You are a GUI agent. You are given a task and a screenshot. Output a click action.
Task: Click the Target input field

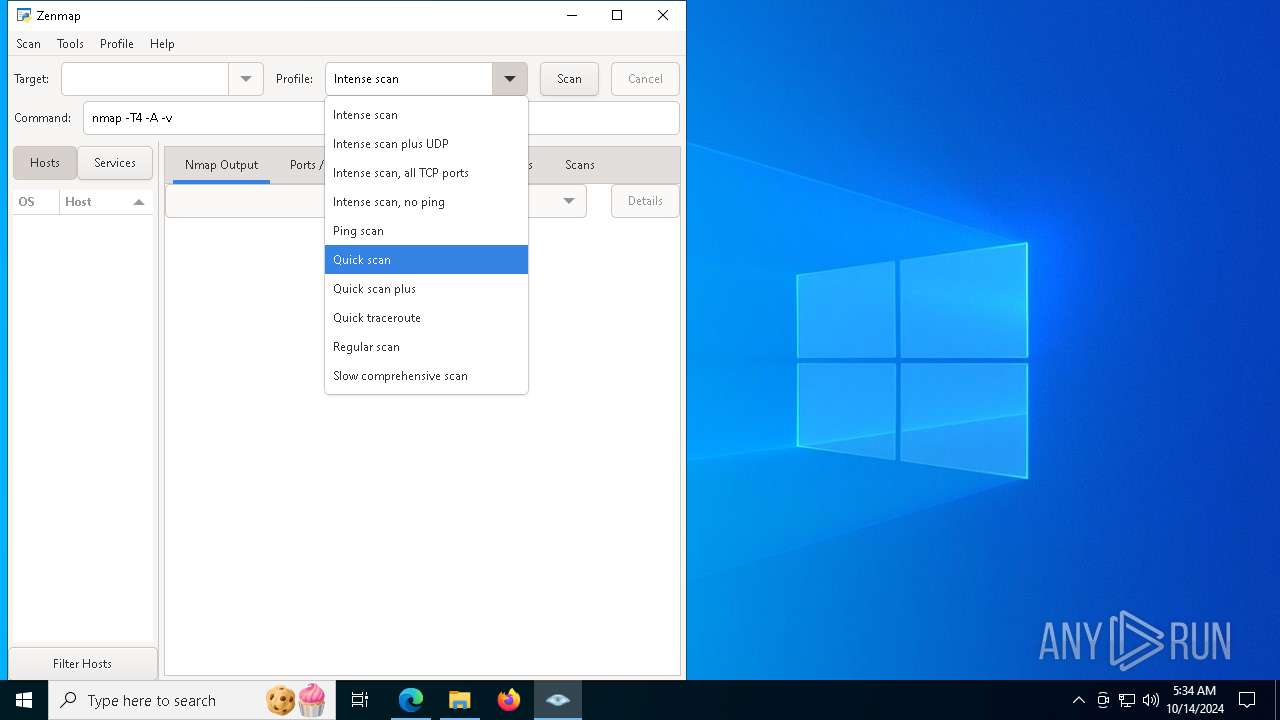[145, 79]
